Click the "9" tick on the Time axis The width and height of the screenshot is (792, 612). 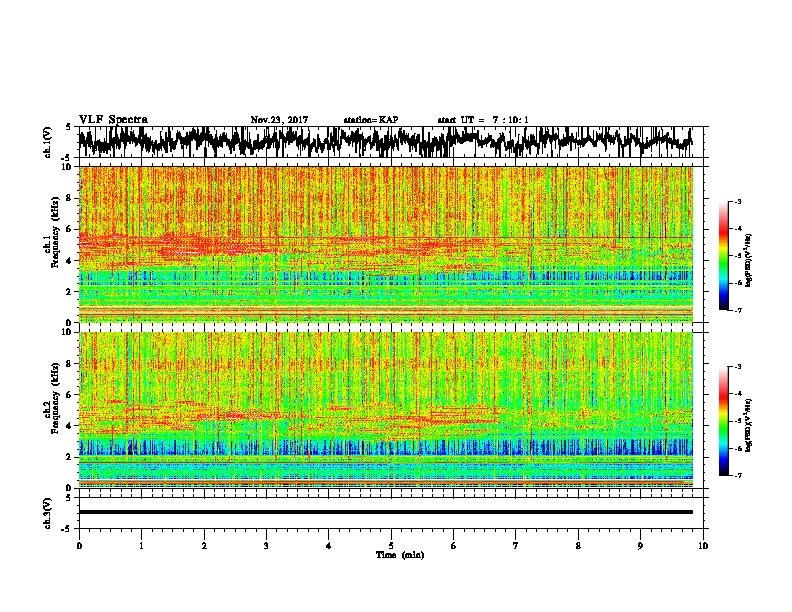640,546
